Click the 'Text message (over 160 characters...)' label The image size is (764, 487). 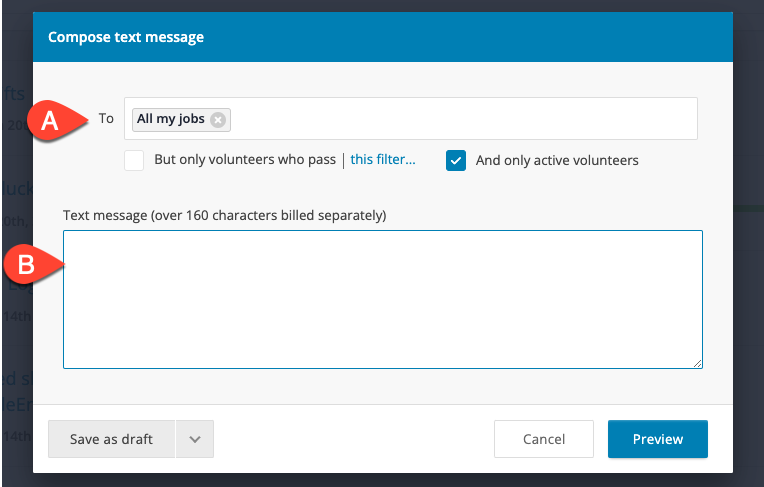click(225, 215)
